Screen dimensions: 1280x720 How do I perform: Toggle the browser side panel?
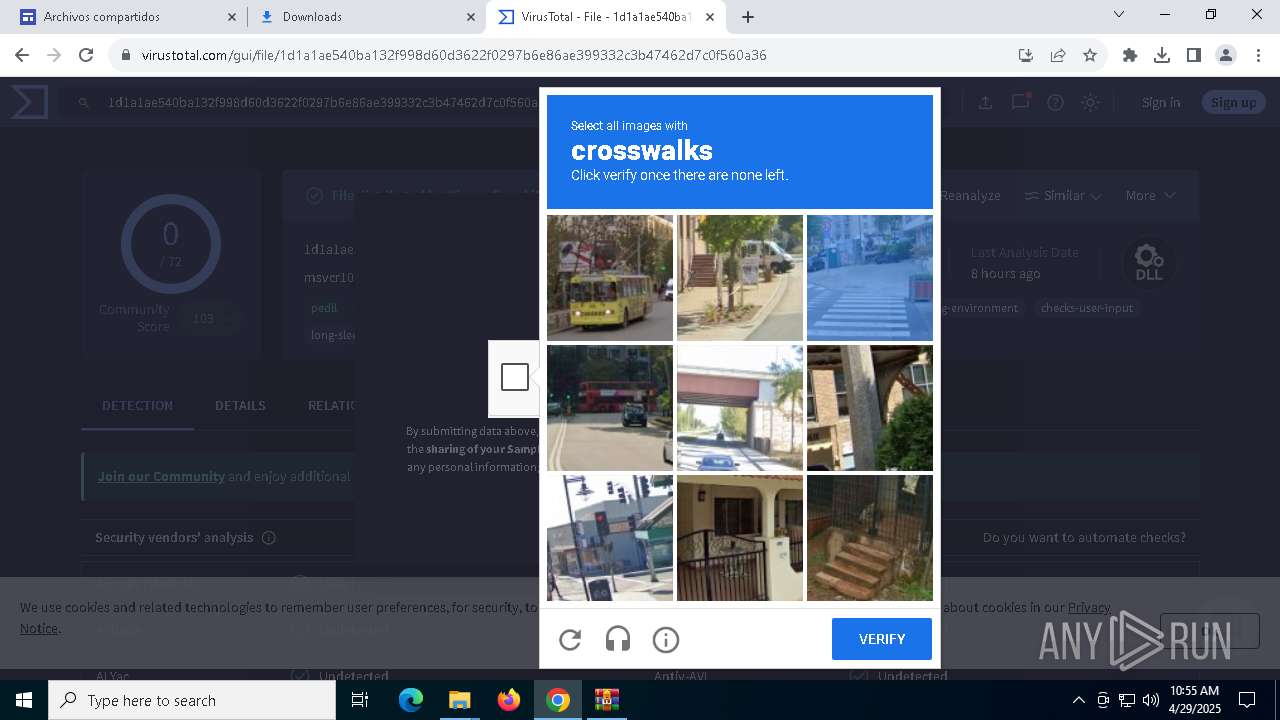click(1194, 55)
